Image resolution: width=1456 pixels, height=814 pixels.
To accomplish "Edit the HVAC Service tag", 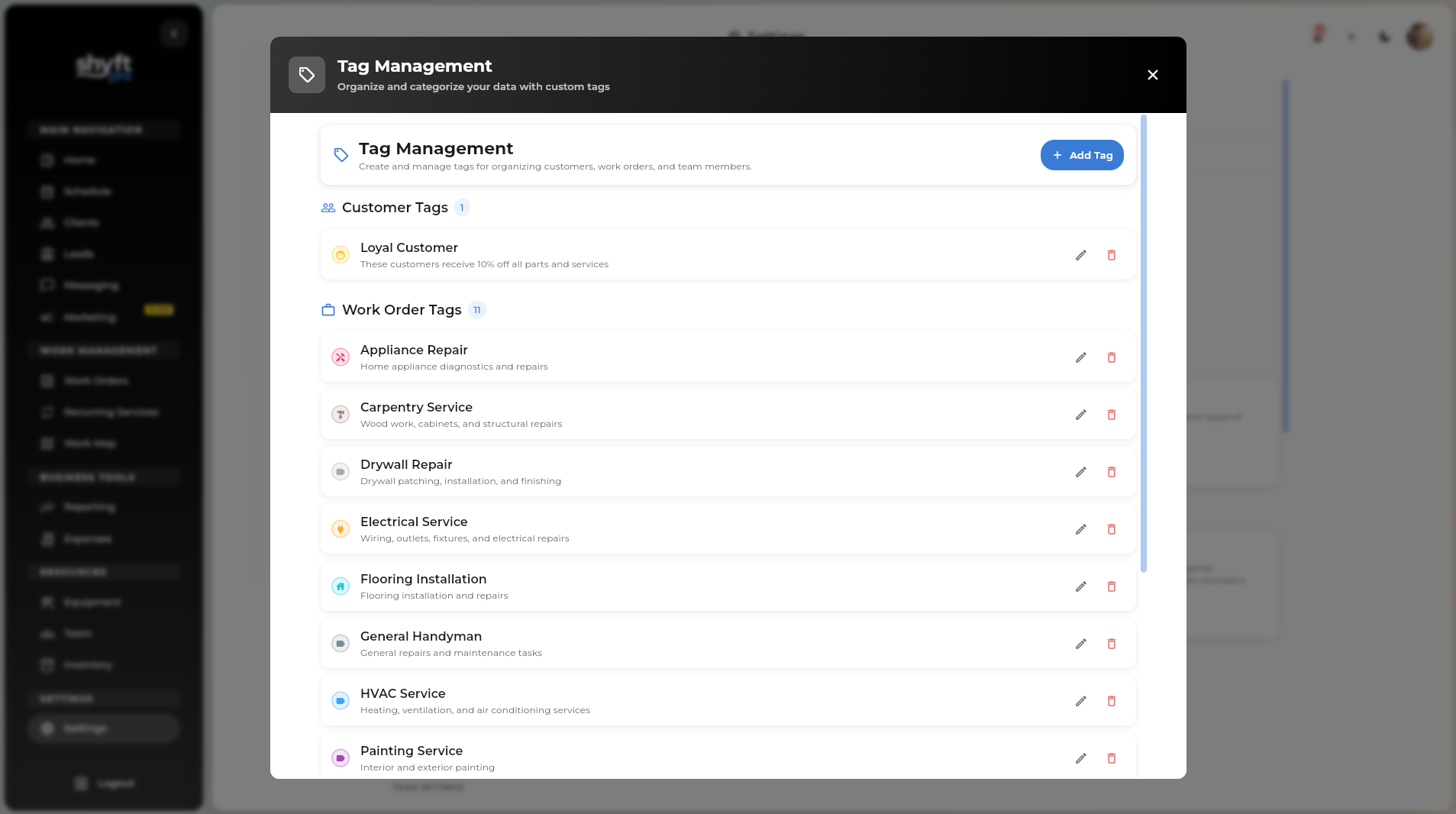I will click(1080, 701).
